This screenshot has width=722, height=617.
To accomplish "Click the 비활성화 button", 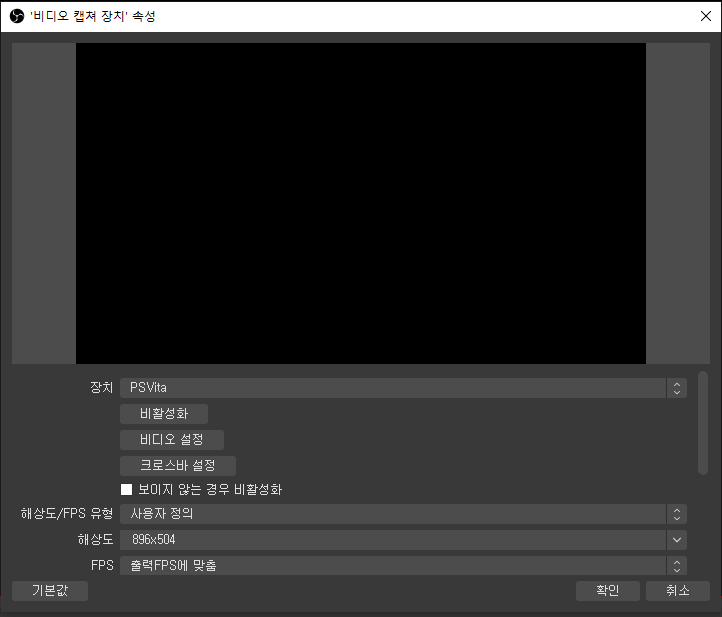I will point(164,413).
